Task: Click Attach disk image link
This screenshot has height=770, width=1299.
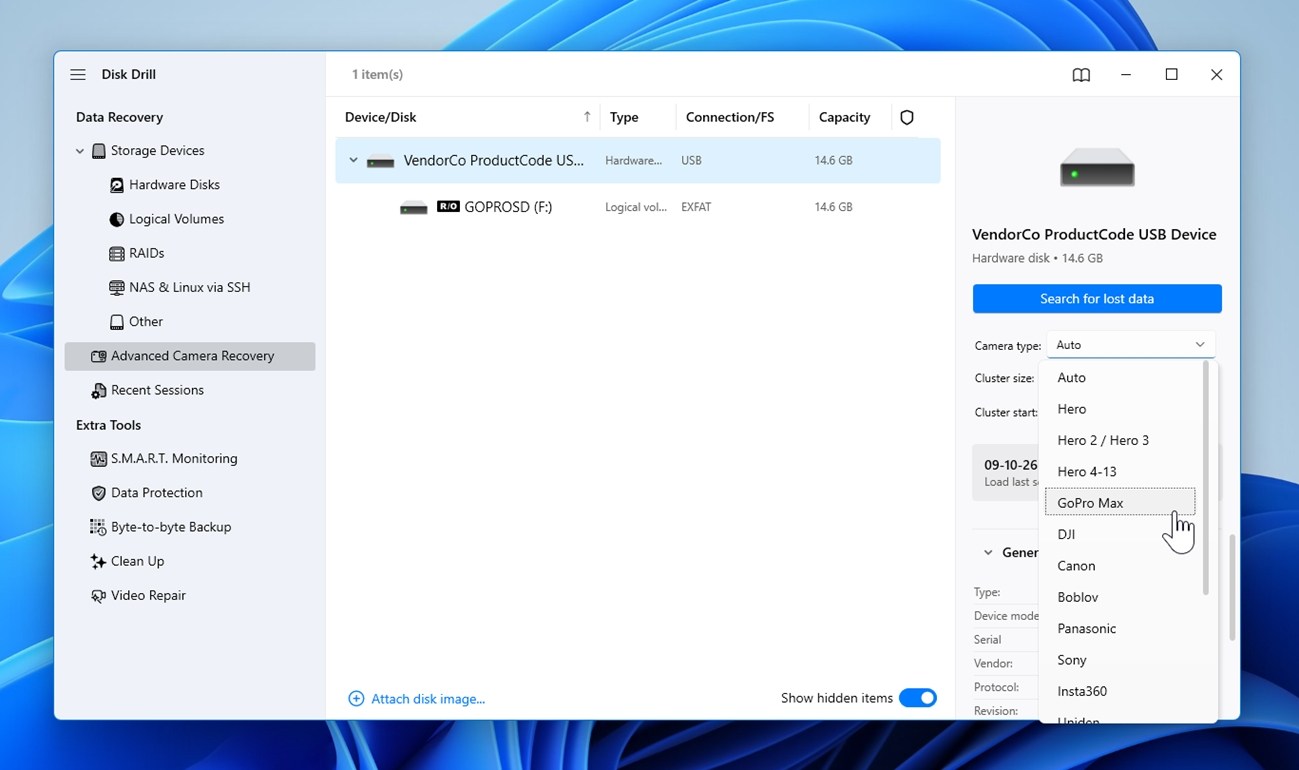Action: point(428,699)
